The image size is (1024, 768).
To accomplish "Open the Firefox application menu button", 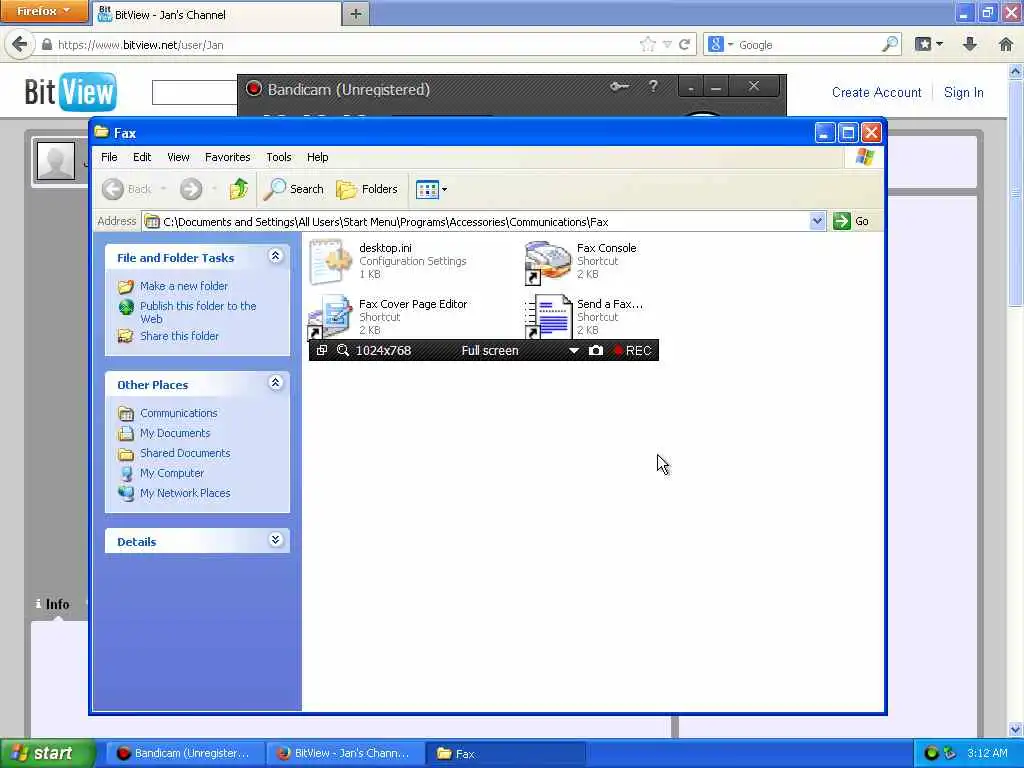I will click(44, 11).
